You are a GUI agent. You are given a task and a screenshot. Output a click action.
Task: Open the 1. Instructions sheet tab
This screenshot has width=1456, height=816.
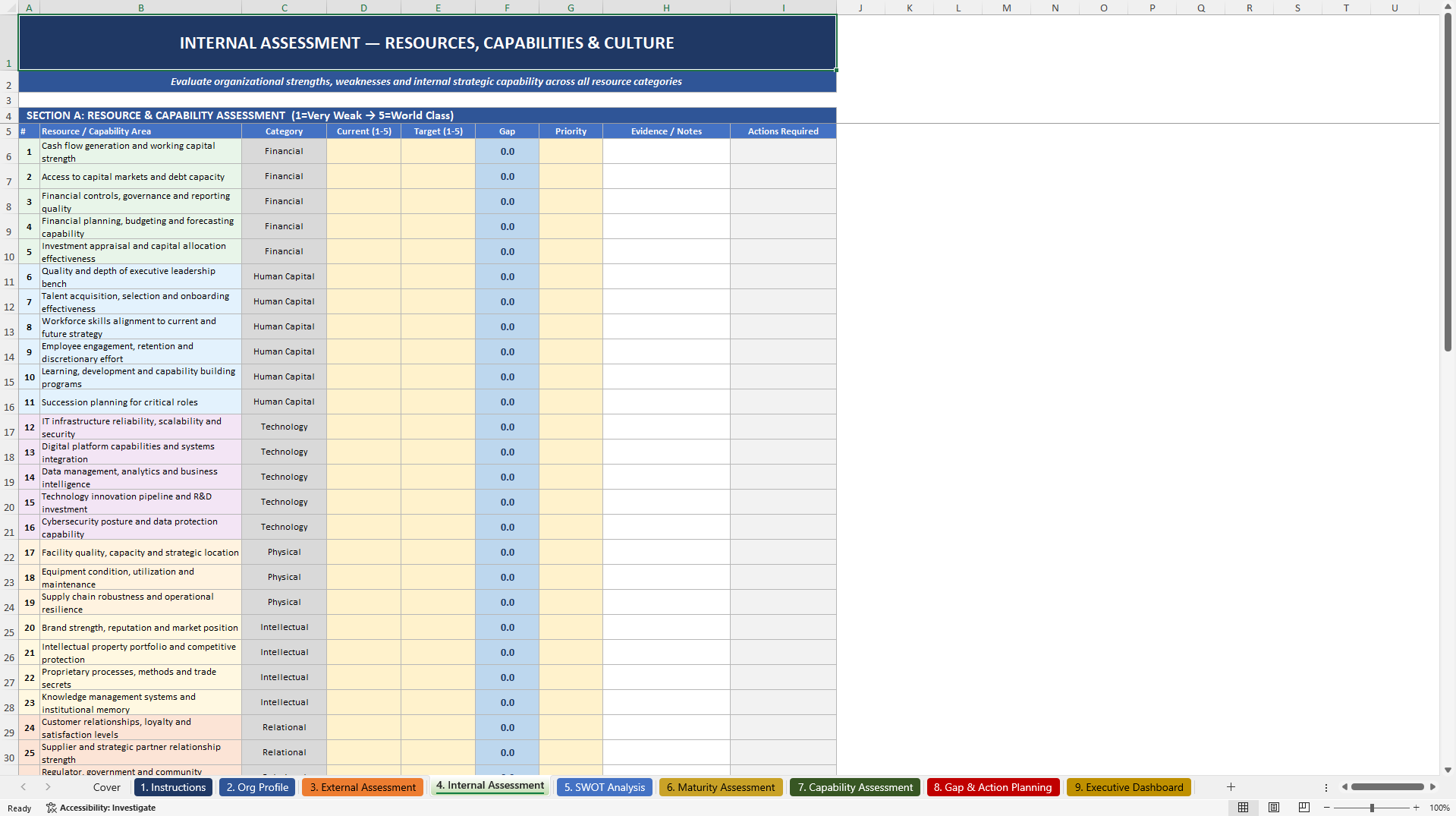[173, 787]
